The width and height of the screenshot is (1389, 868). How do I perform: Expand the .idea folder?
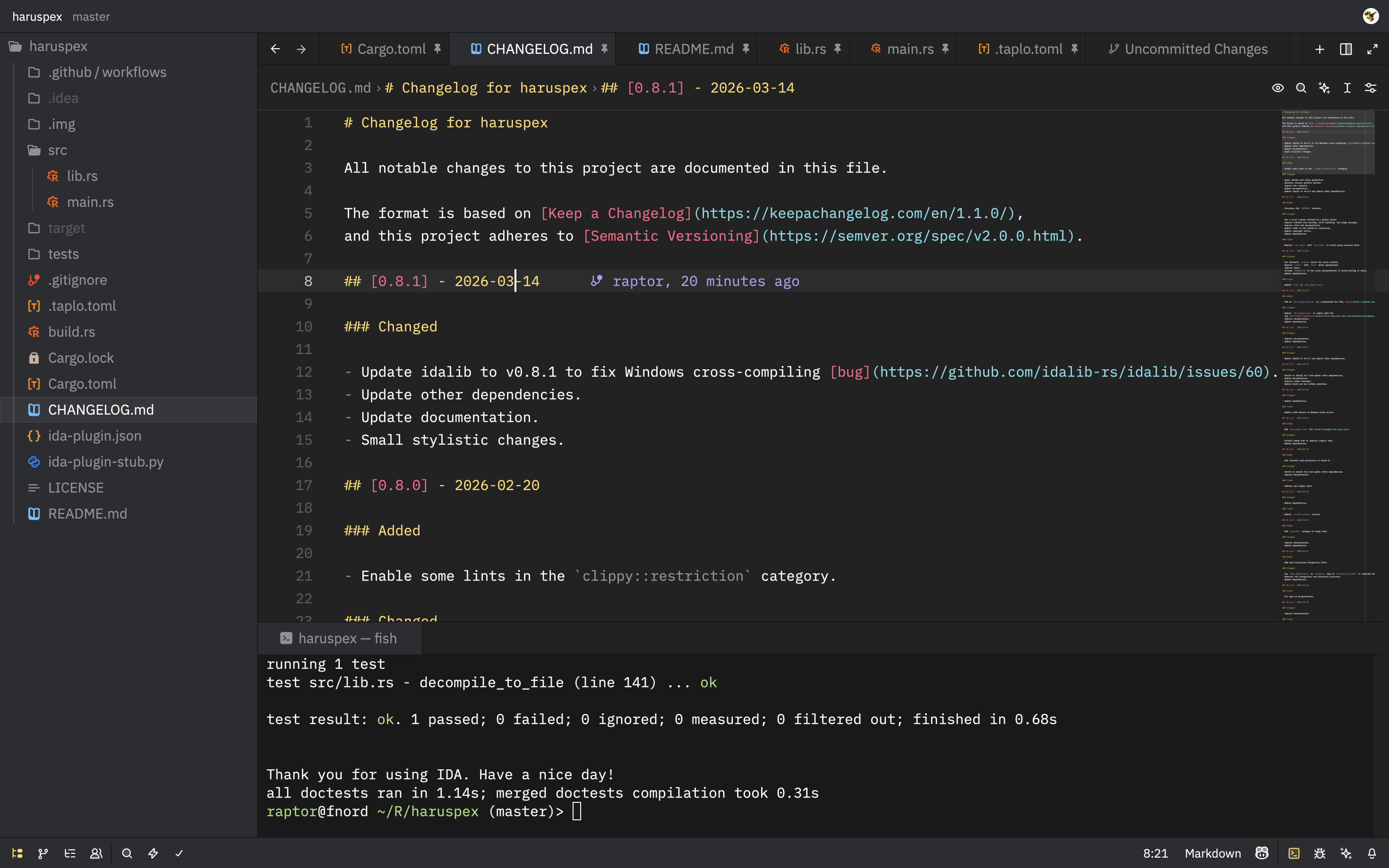pyautogui.click(x=63, y=98)
